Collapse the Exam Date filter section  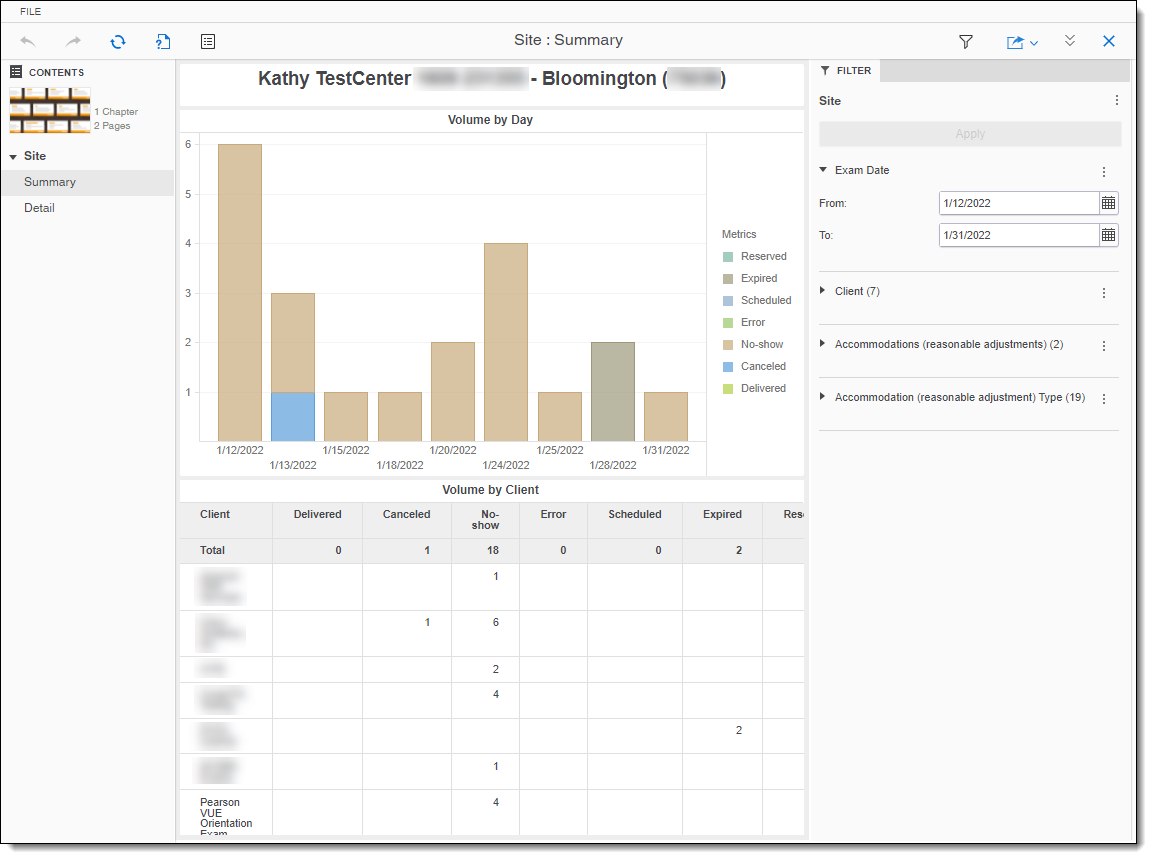[x=823, y=170]
